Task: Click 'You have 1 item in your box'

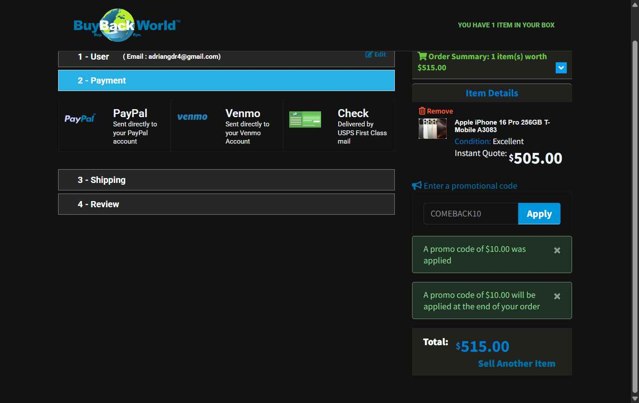Action: pos(506,25)
